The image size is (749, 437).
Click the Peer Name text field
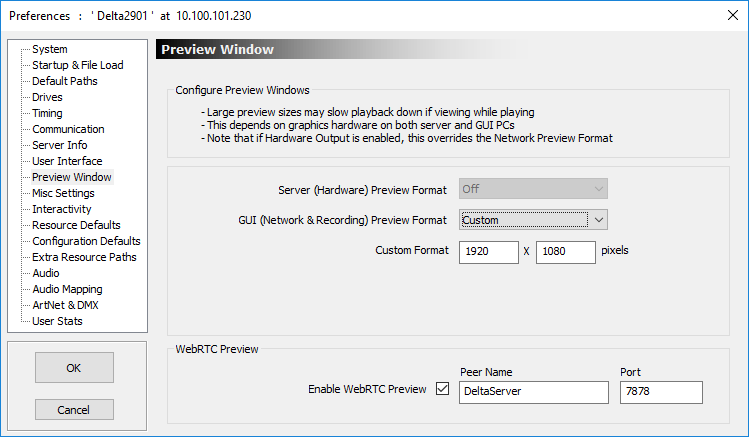[x=534, y=392]
